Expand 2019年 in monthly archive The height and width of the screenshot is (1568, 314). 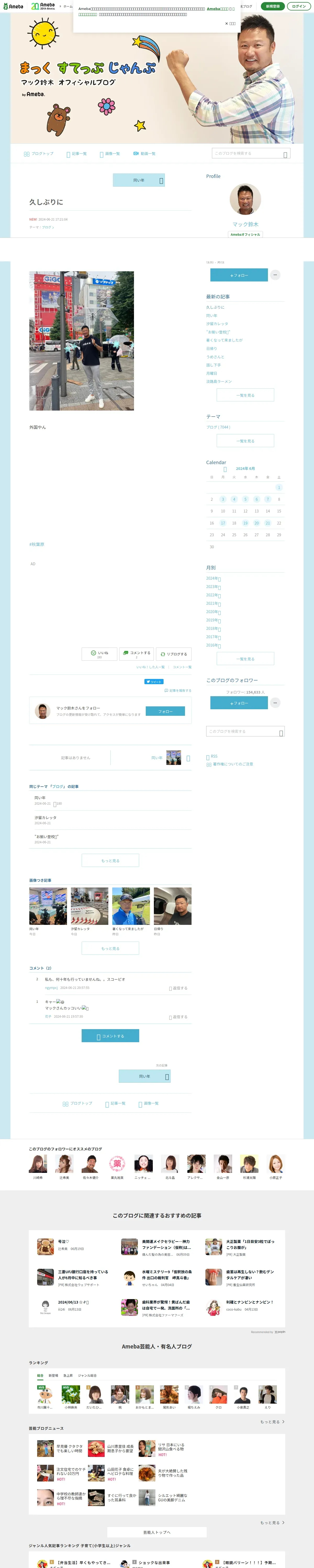pos(214,620)
